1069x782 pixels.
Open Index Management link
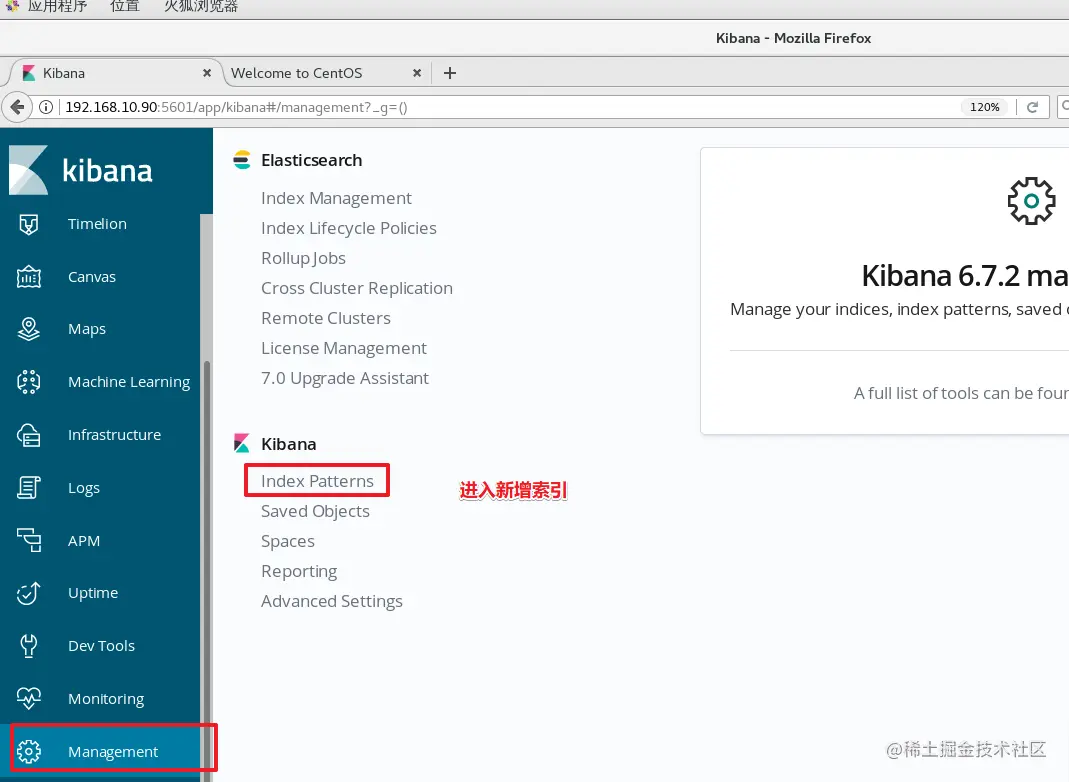point(336,198)
